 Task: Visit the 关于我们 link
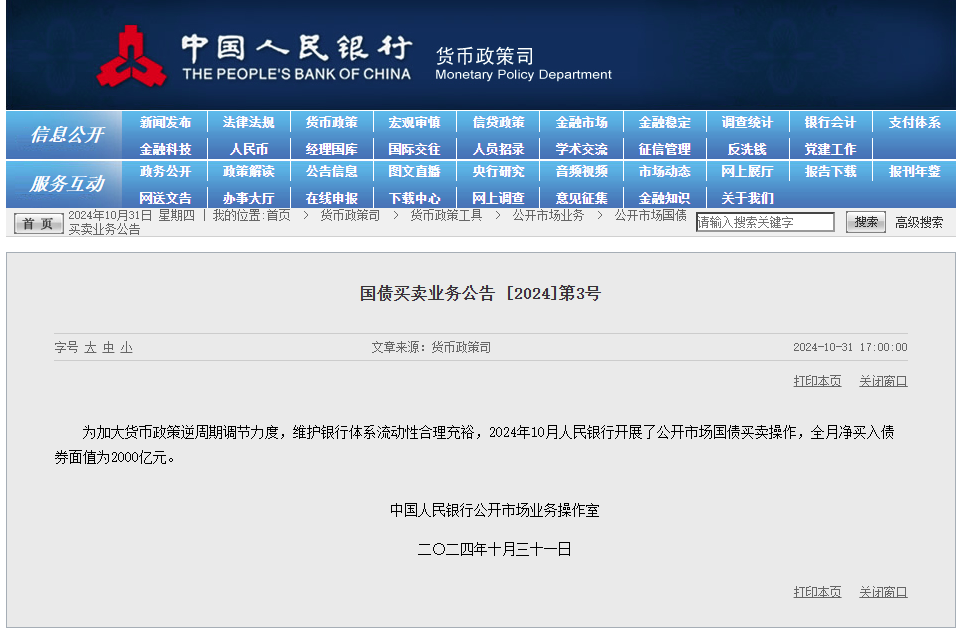(747, 198)
